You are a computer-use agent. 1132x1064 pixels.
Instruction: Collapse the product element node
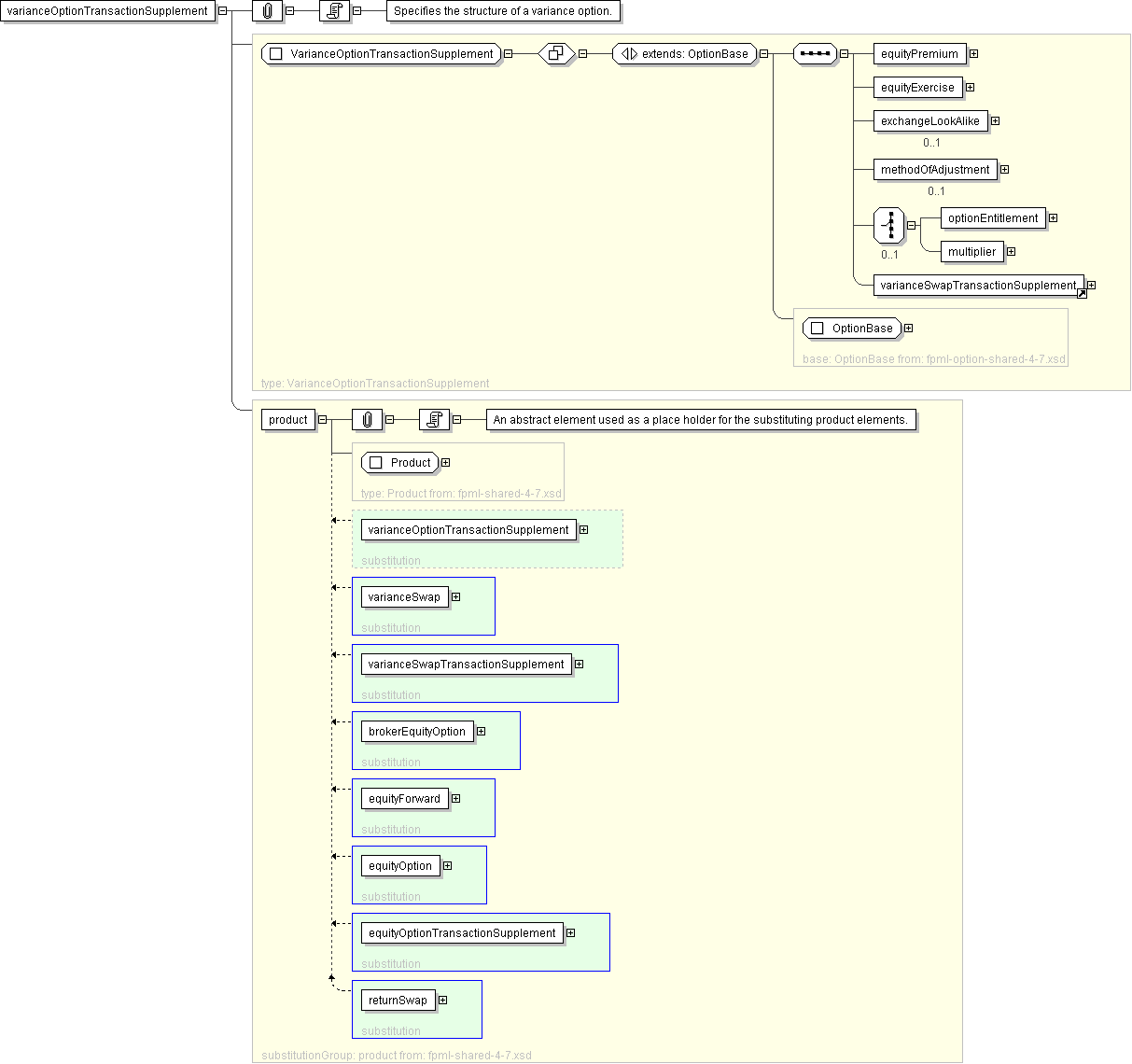click(x=322, y=420)
